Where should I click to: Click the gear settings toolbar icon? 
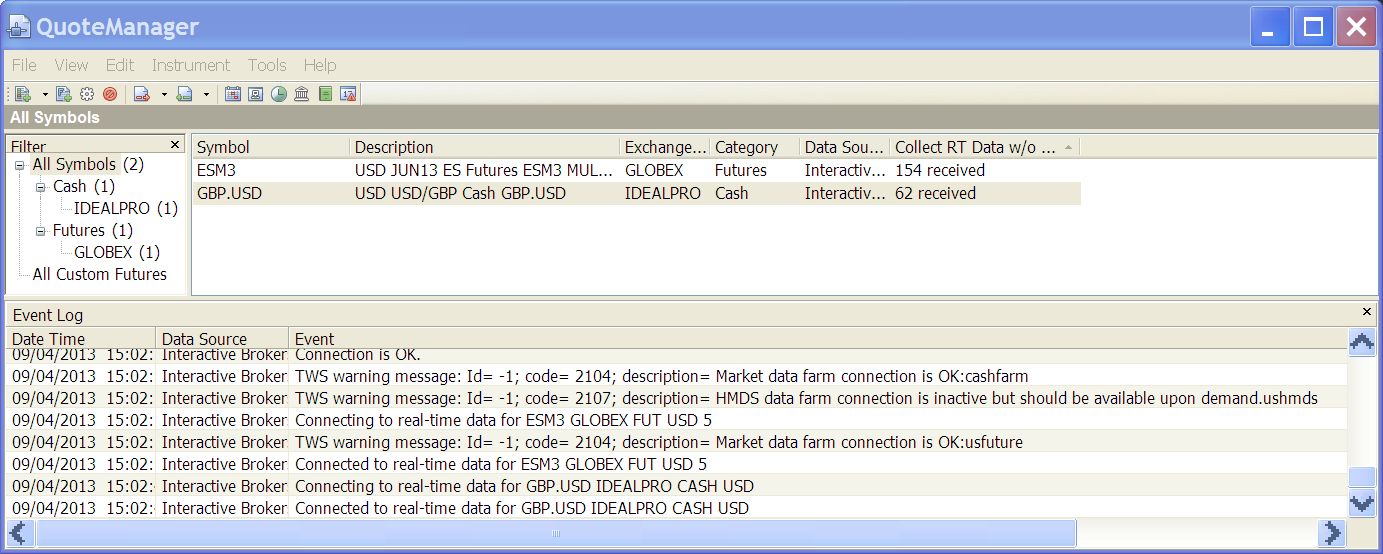click(x=87, y=94)
